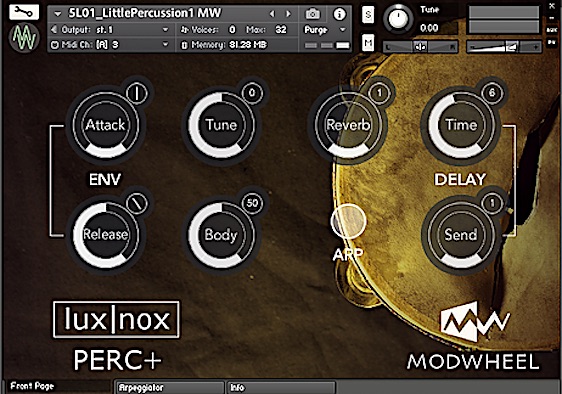Open the Purge dropdown menu
The image size is (562, 394).
point(325,30)
